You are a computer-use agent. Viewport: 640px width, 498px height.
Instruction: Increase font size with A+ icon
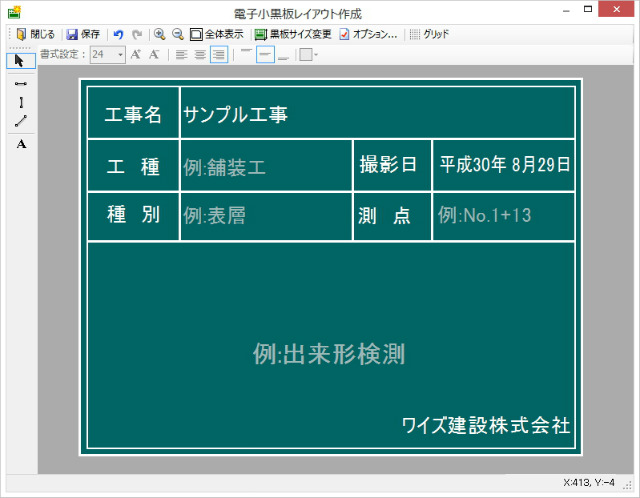136,54
